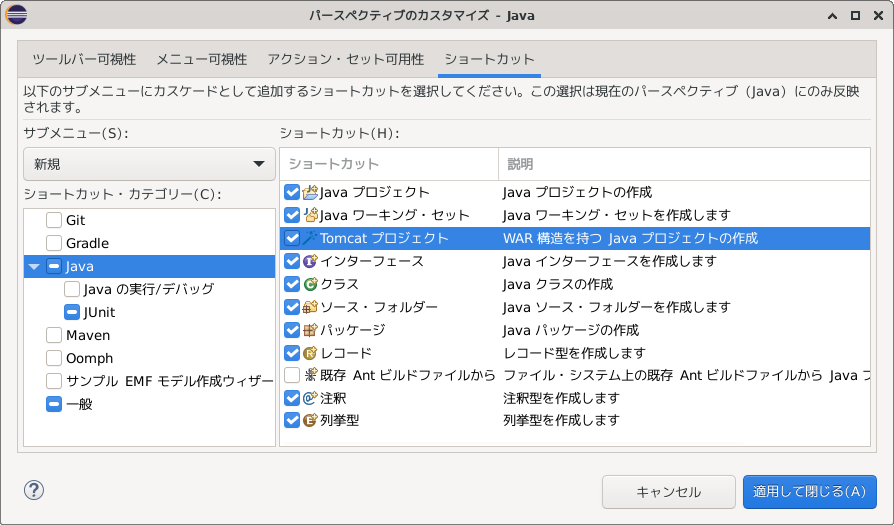Click the キャンセル button

click(669, 492)
